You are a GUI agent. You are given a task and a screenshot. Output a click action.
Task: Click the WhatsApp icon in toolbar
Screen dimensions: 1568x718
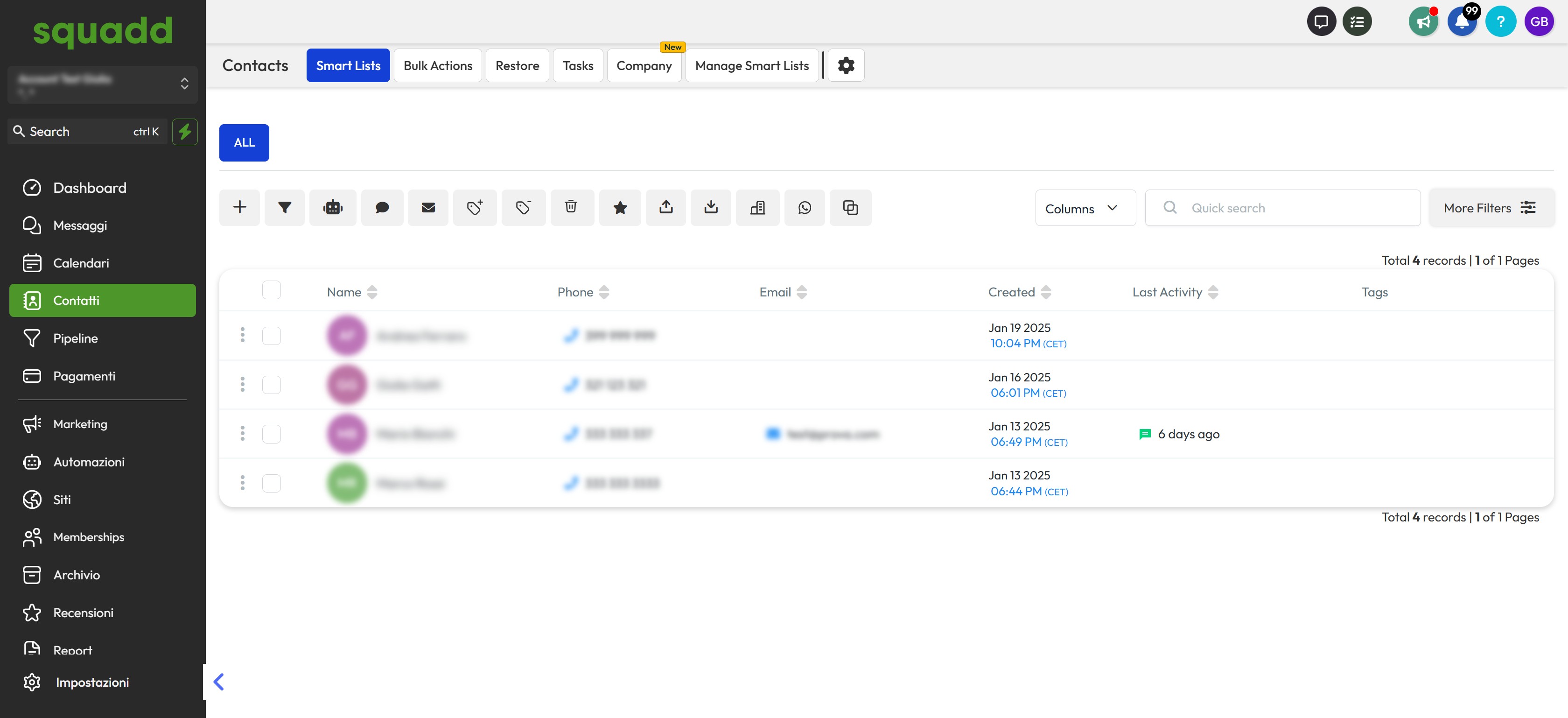point(804,208)
